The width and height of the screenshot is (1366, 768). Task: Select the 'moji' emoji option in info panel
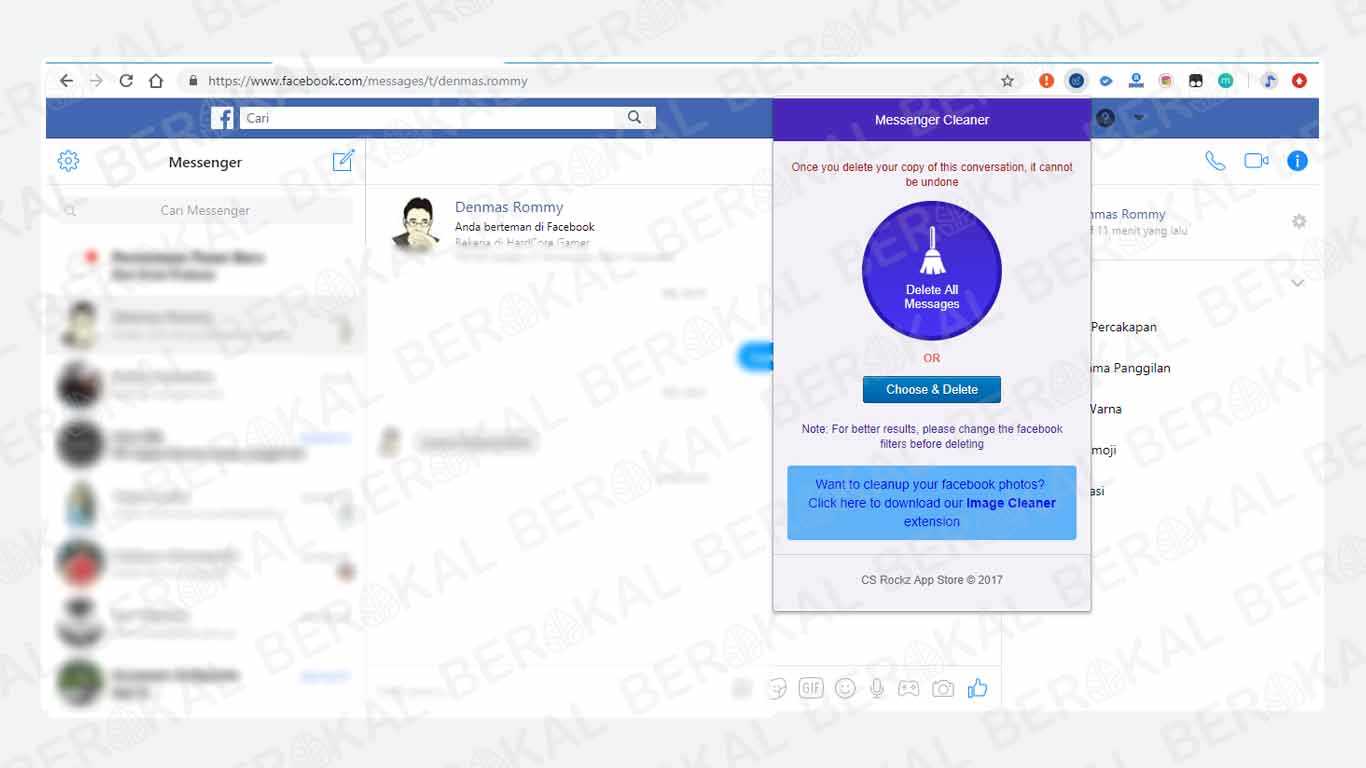tap(1104, 450)
